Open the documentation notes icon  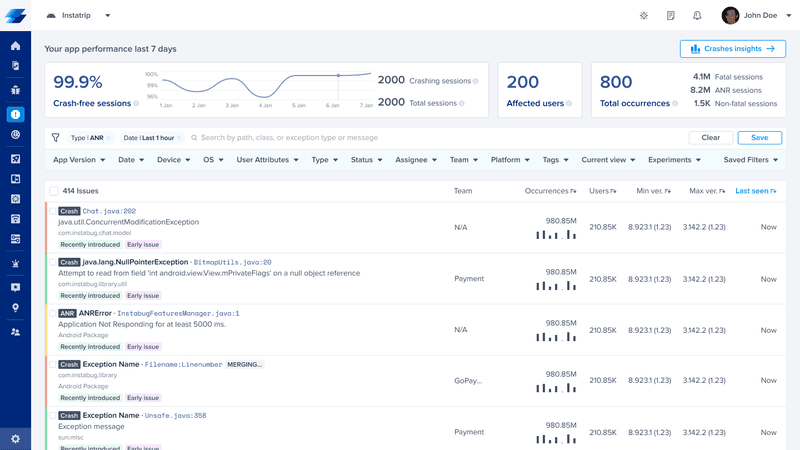[670, 16]
